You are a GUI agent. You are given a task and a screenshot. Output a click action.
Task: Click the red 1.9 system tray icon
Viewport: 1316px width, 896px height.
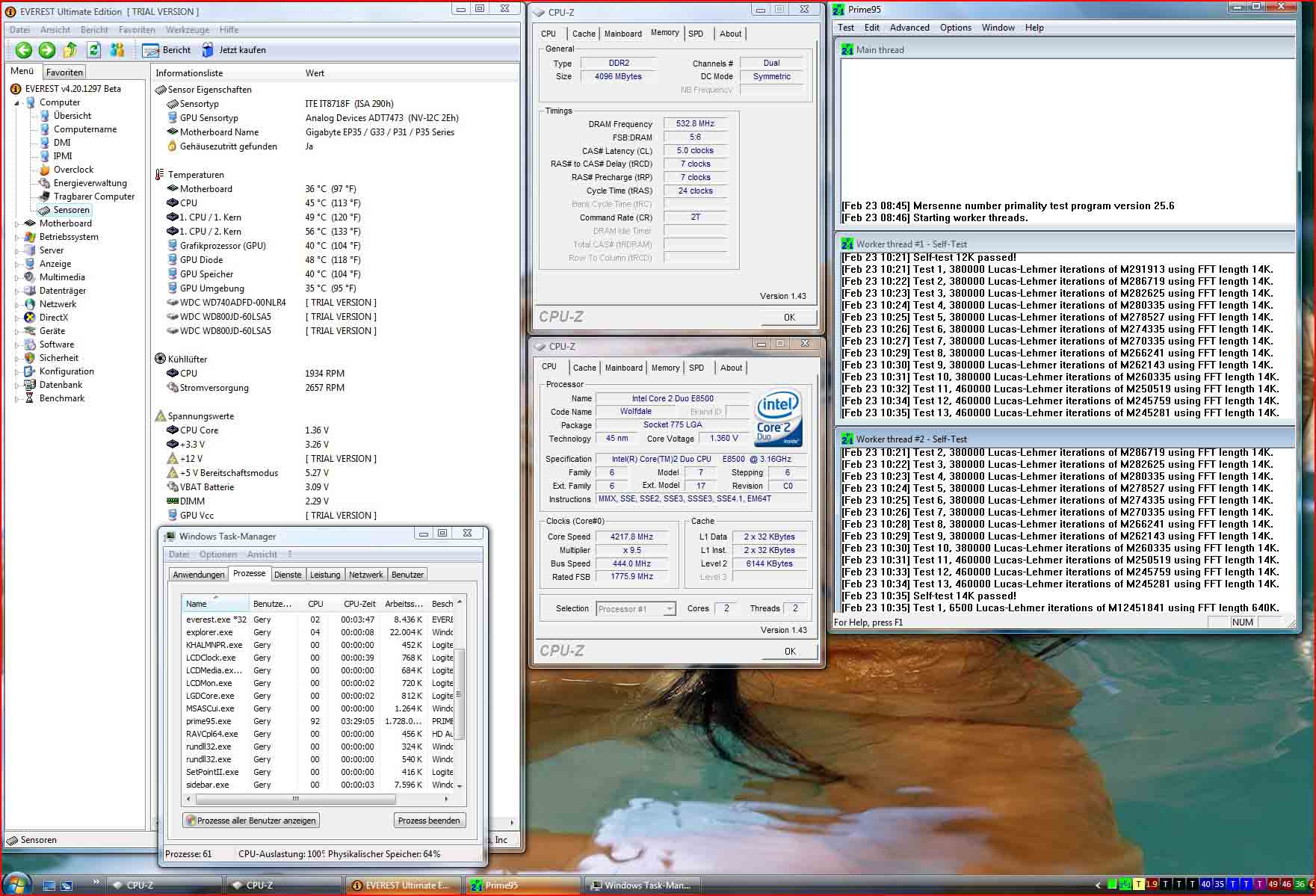point(1152,885)
